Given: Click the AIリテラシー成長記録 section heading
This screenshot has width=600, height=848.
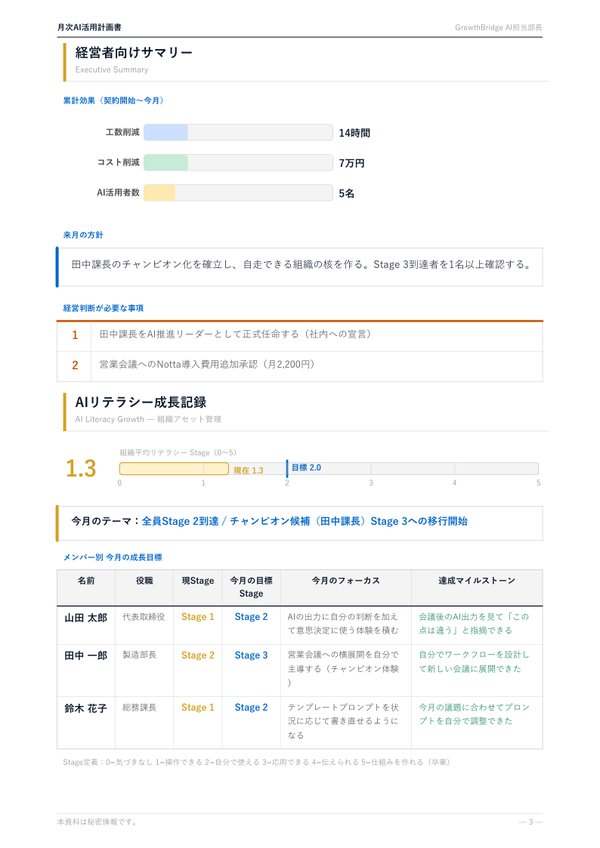Looking at the screenshot, I should click(141, 401).
